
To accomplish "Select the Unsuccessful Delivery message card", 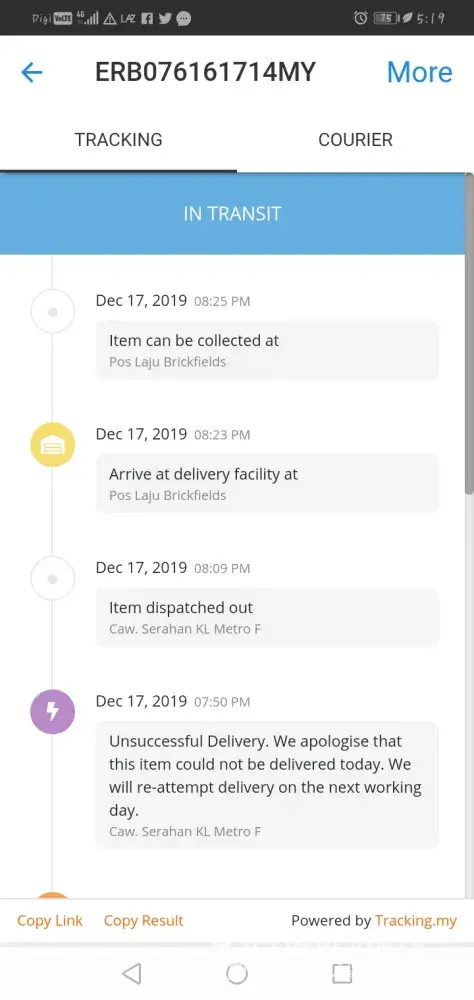I will coord(267,785).
